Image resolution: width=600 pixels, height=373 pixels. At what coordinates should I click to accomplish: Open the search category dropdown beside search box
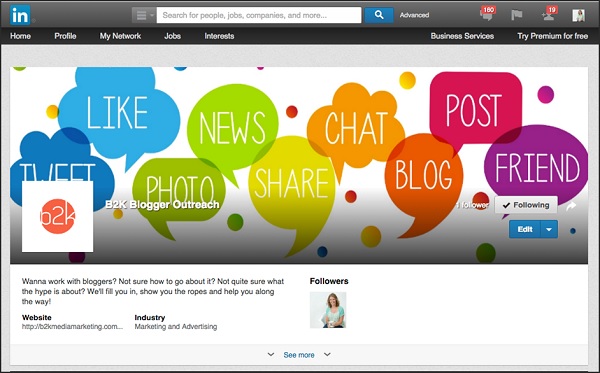click(144, 15)
